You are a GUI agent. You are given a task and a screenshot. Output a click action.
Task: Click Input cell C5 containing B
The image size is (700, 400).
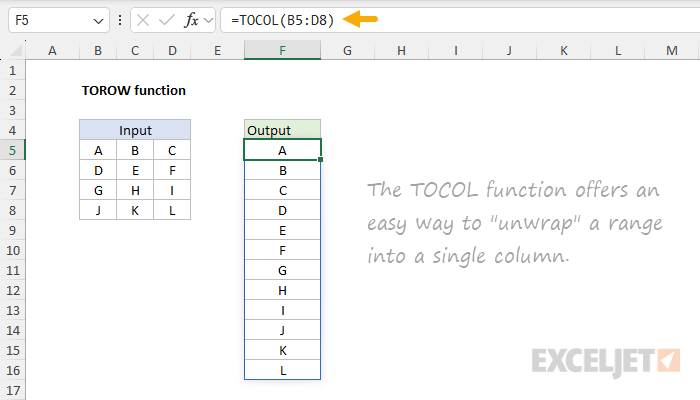pyautogui.click(x=135, y=150)
